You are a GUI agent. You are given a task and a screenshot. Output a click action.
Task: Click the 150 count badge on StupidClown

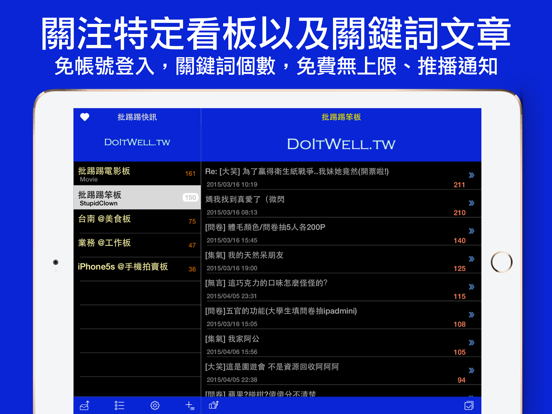(190, 197)
